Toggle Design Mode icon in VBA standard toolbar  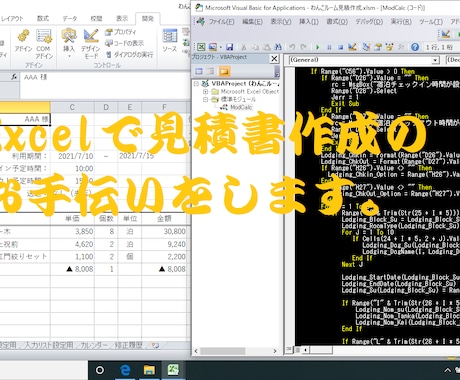point(352,47)
